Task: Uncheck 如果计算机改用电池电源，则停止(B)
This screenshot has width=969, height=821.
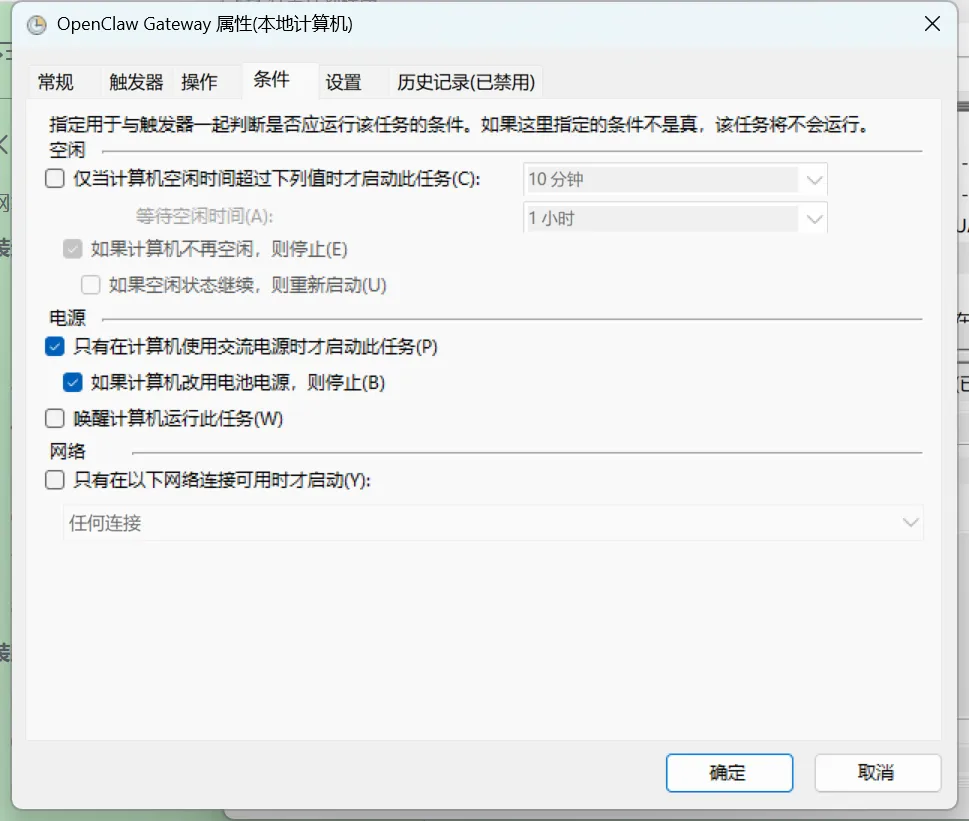Action: tap(72, 382)
